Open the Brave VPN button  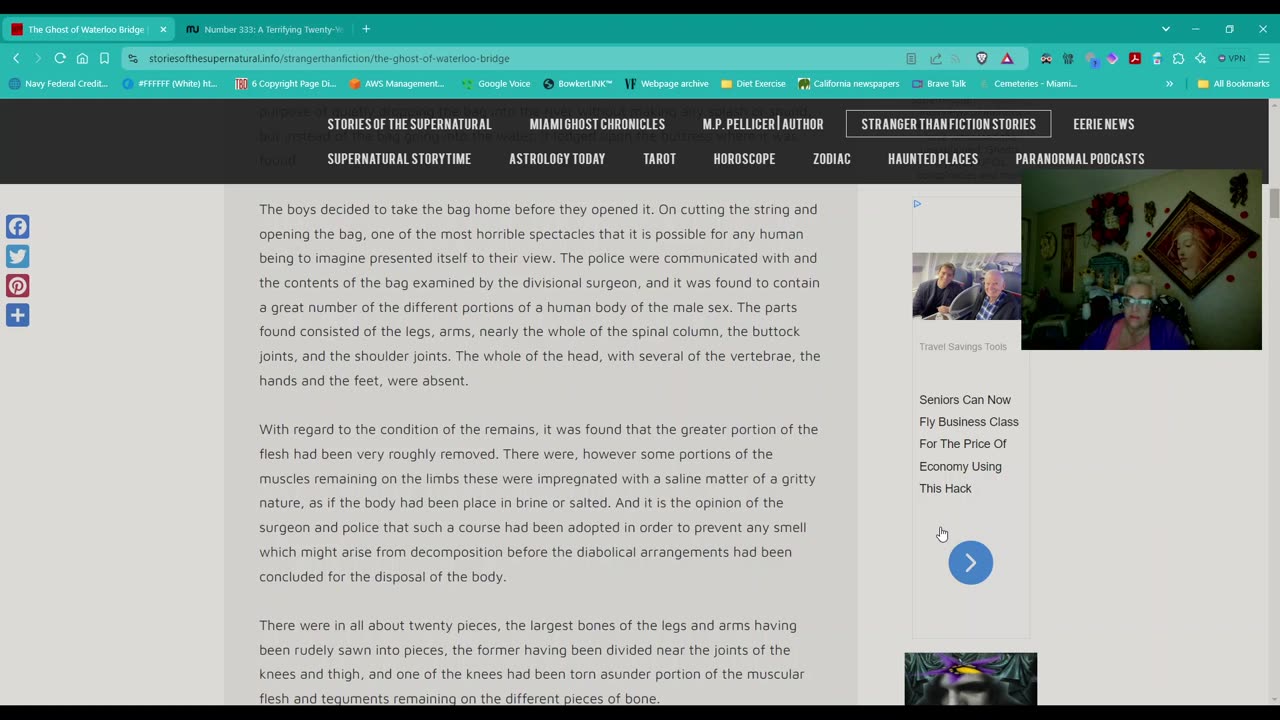coord(1232,58)
